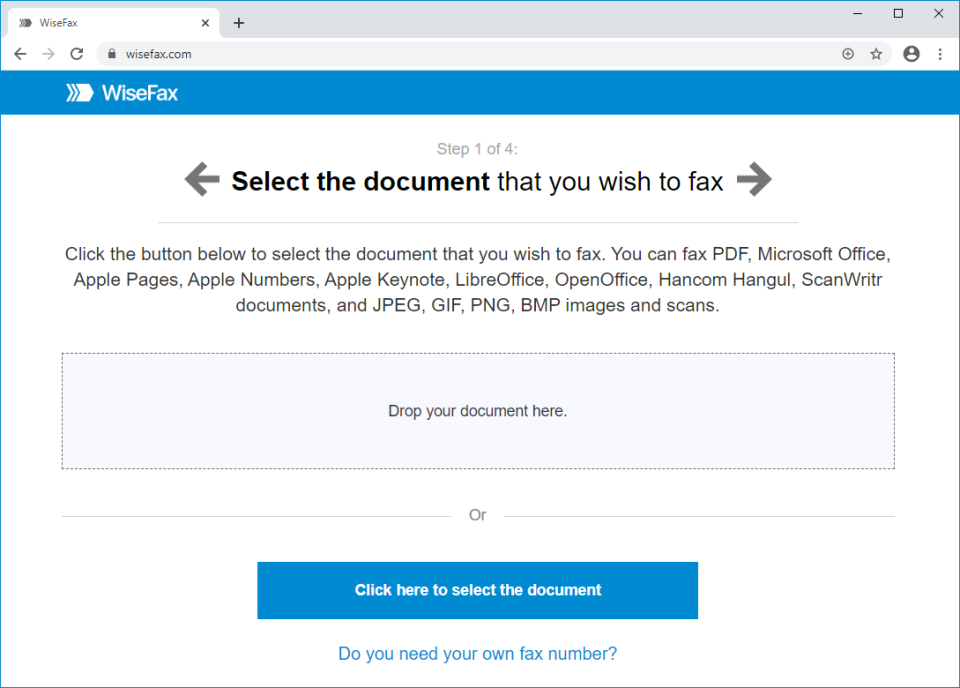The height and width of the screenshot is (688, 960).
Task: Click the browser back arrow icon
Action: [20, 53]
